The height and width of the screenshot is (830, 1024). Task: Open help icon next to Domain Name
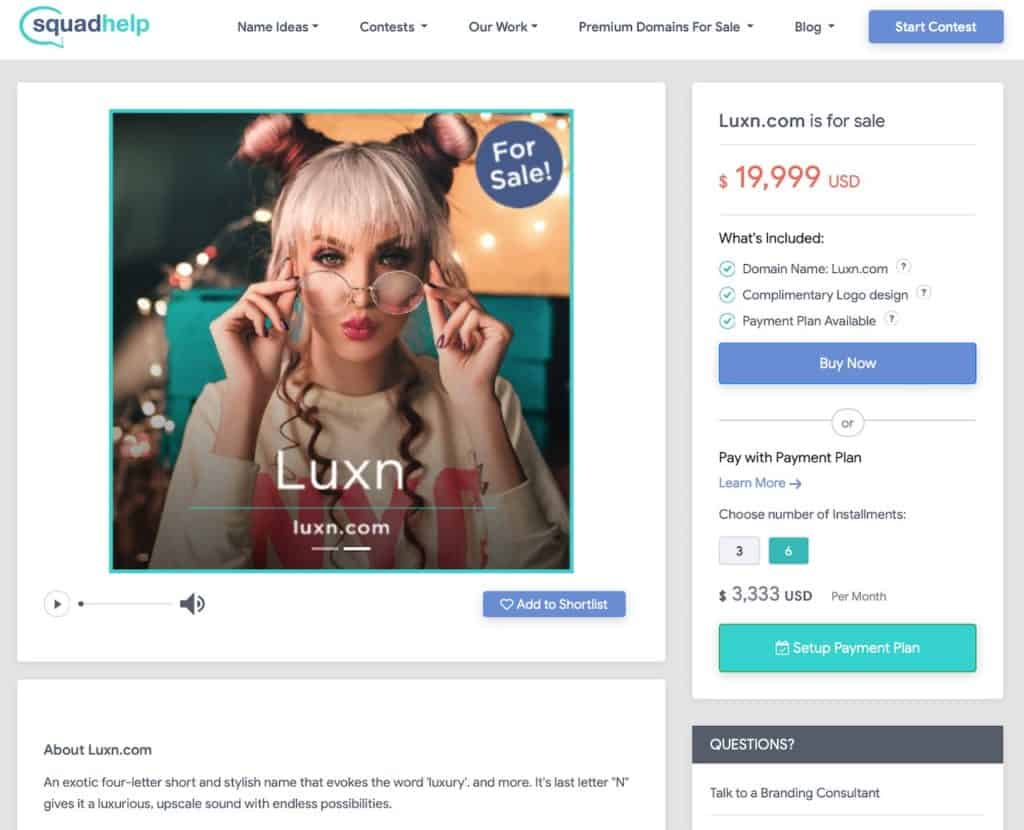(x=903, y=266)
